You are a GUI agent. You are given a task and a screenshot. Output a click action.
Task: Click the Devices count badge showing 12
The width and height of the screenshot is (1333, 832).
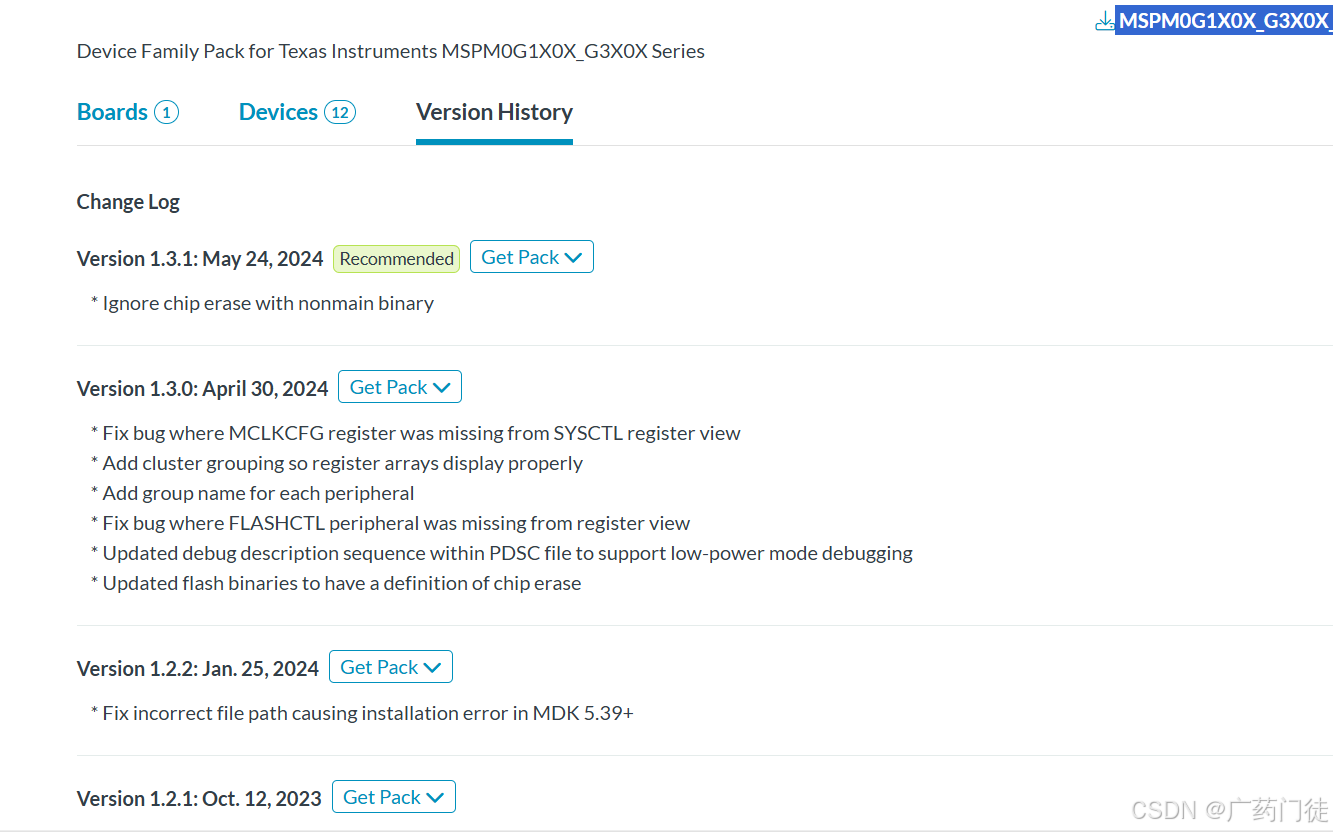pos(340,112)
